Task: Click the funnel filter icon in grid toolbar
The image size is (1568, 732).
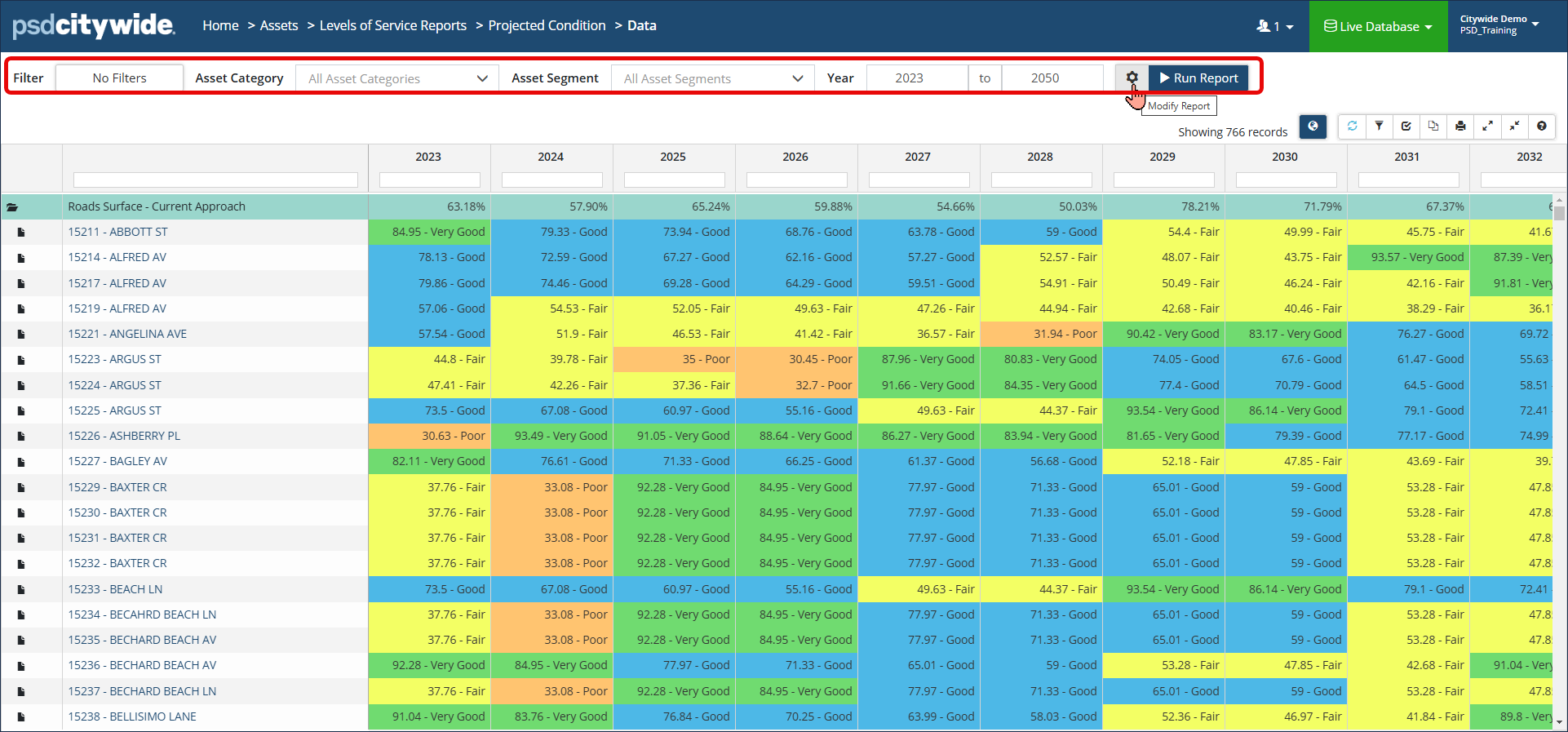Action: pos(1380,126)
